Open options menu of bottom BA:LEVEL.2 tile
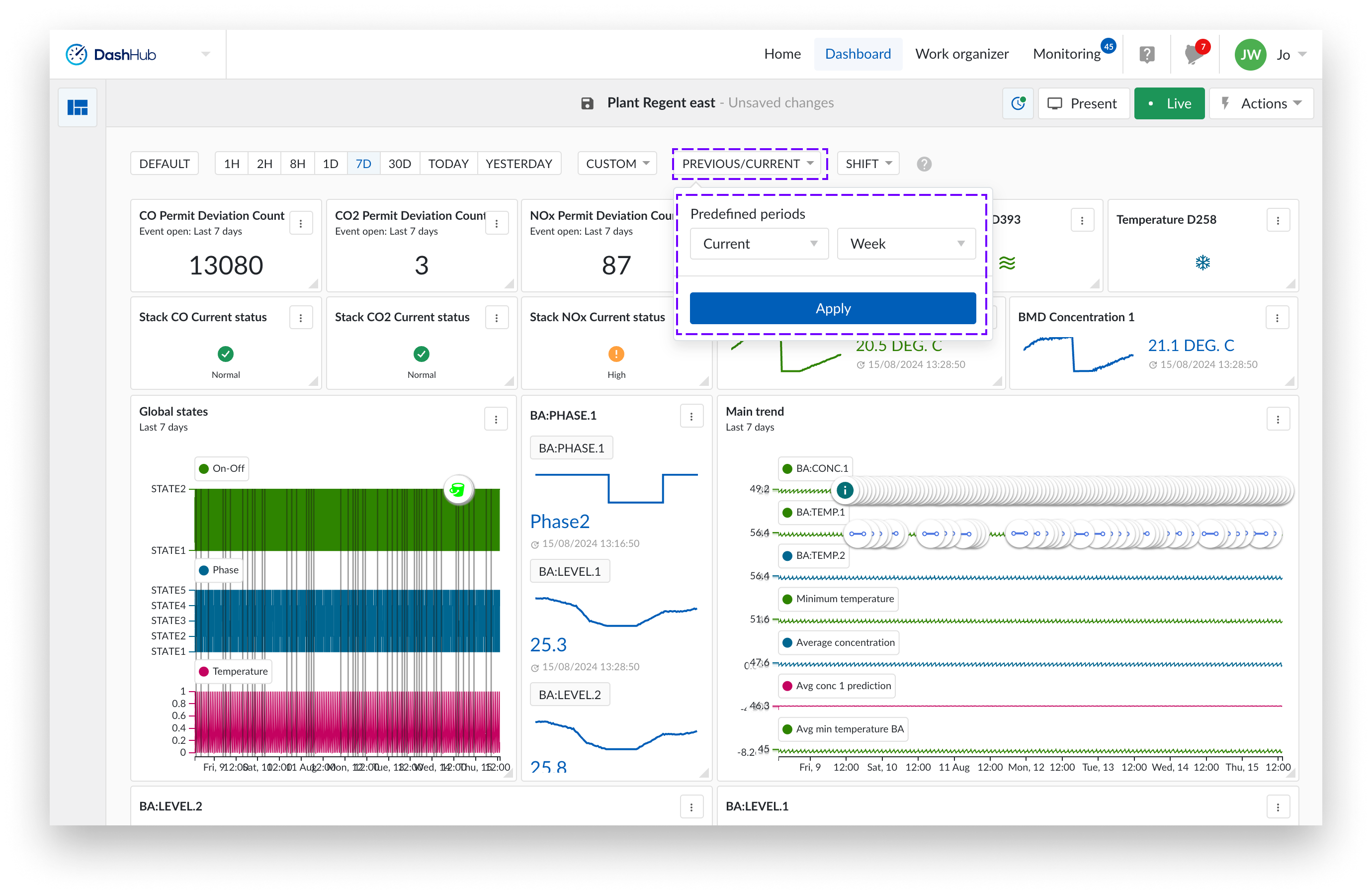 click(x=691, y=807)
